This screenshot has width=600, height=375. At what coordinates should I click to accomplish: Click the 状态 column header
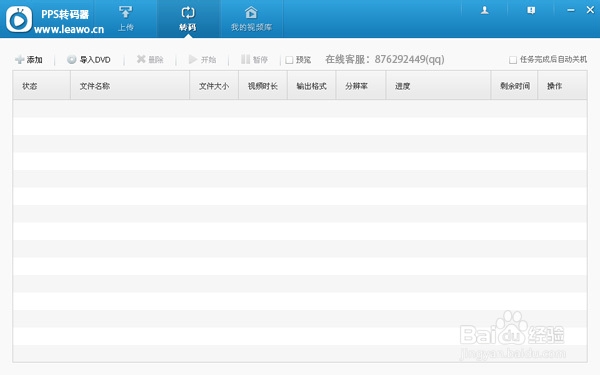41,85
